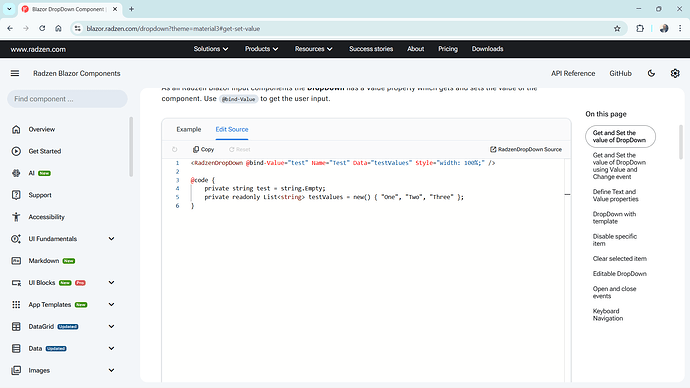Expand Data section chevron

[x=111, y=348]
